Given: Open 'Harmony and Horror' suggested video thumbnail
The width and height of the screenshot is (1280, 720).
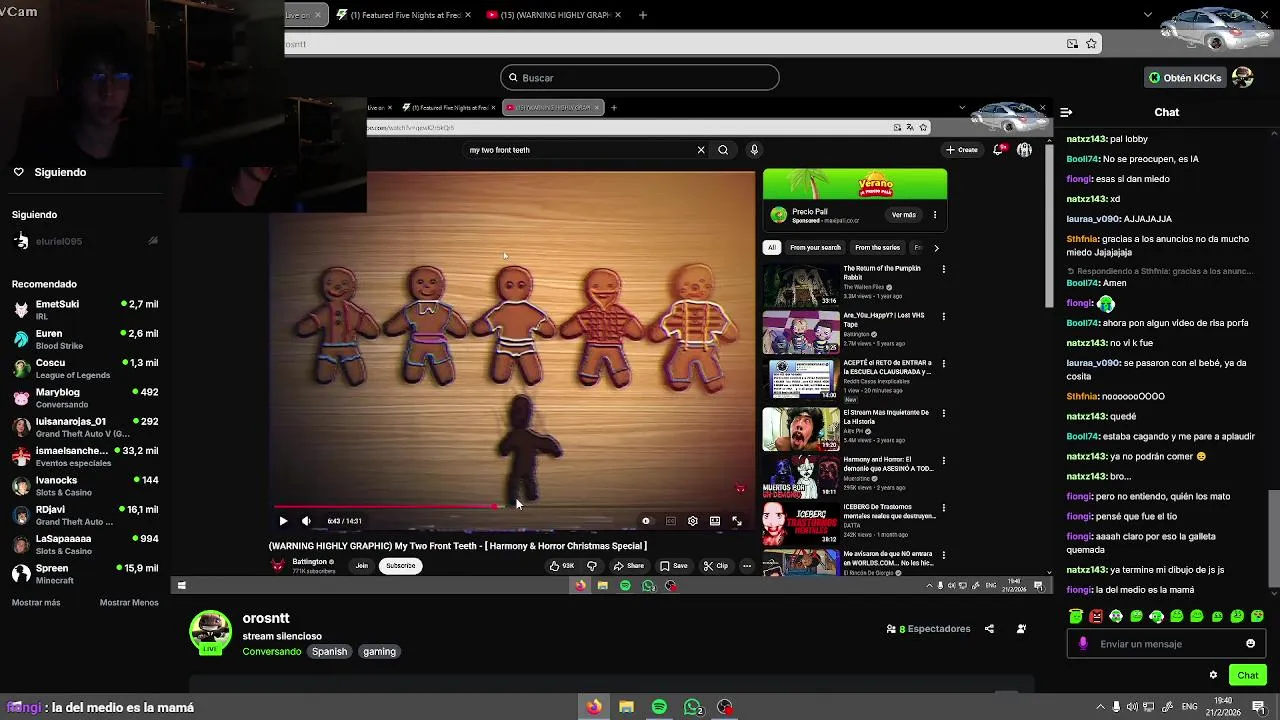Looking at the screenshot, I should (801, 477).
